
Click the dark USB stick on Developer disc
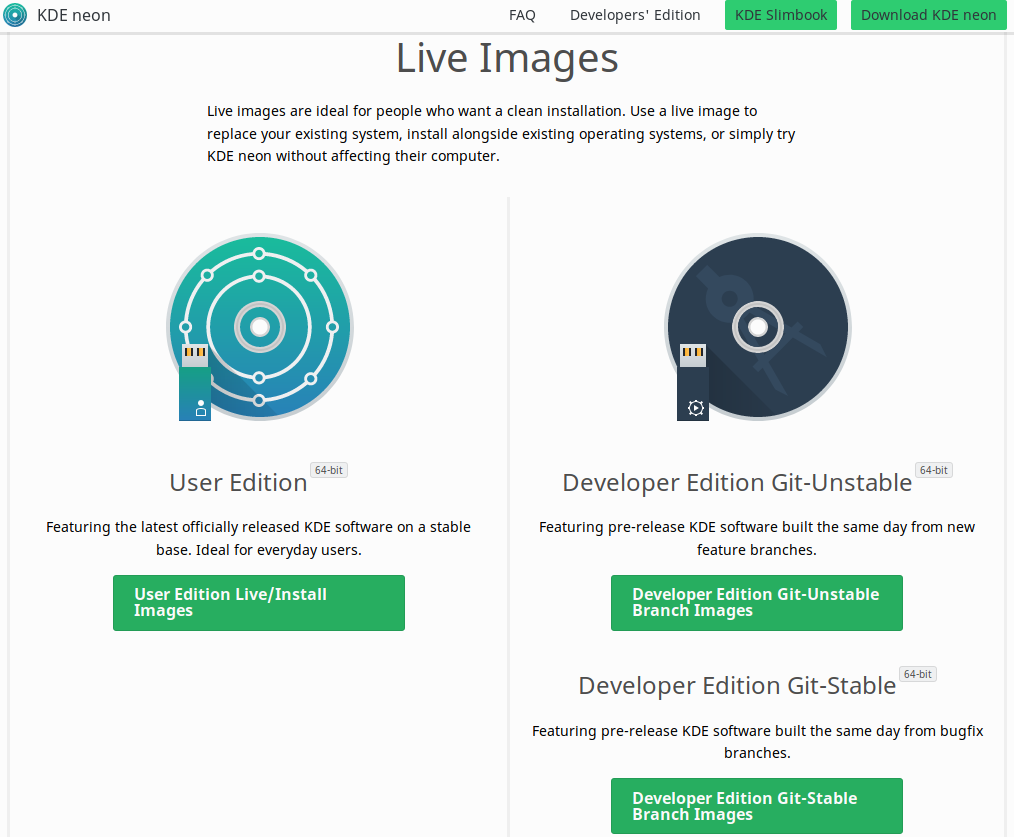click(693, 382)
